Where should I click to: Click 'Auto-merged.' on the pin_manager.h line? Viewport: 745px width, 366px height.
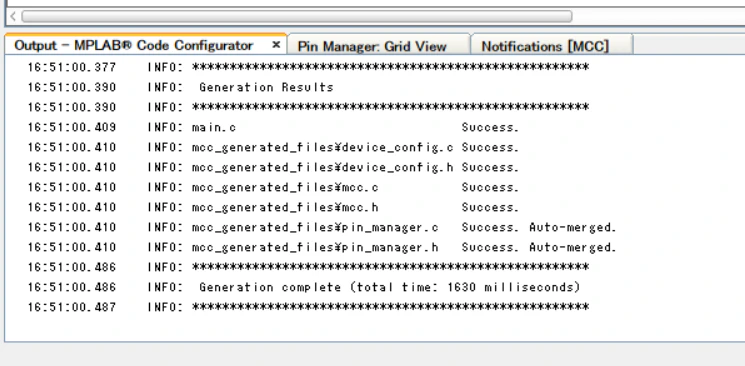(x=573, y=247)
